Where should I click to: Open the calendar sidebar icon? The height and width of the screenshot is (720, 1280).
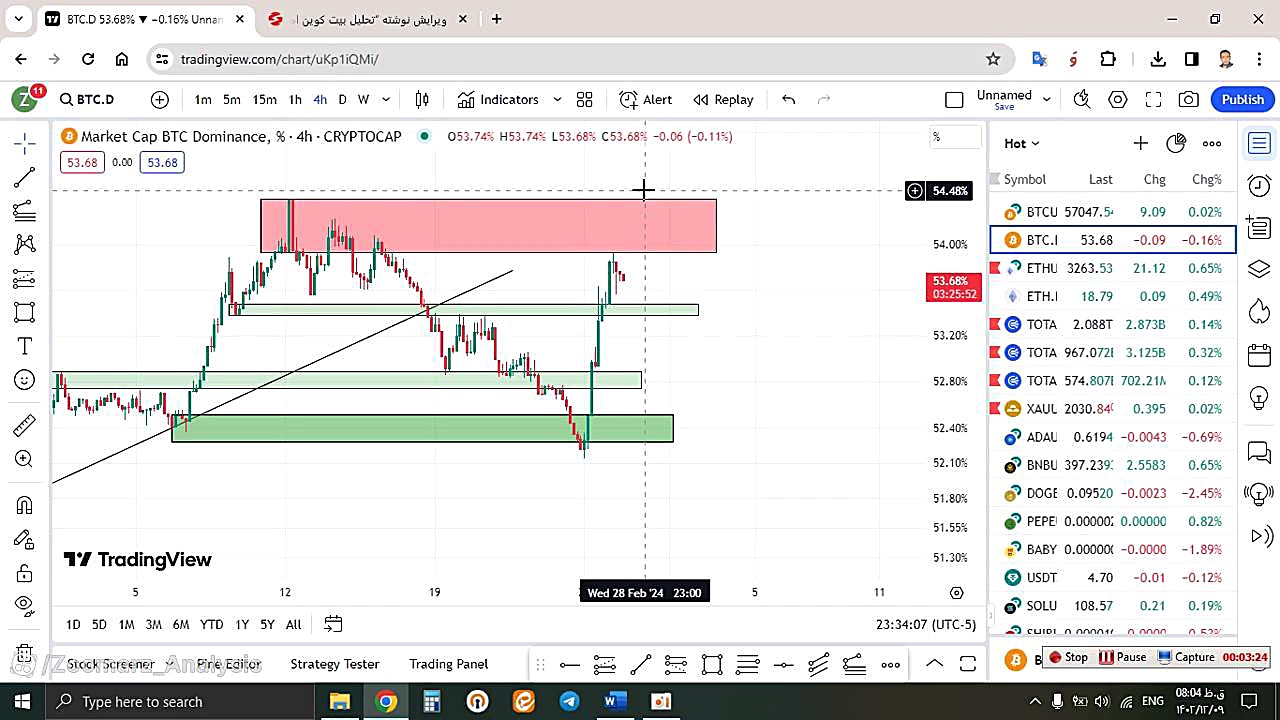coord(1259,355)
